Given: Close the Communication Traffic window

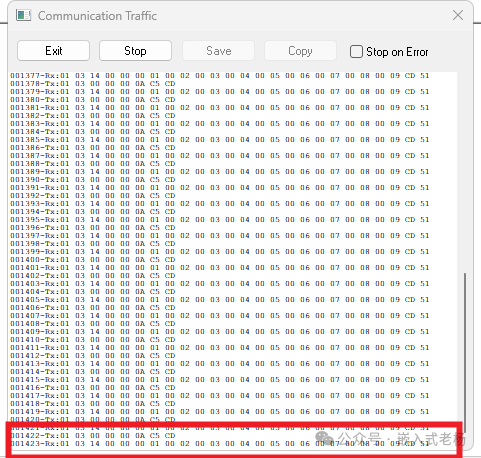Looking at the screenshot, I should [458, 15].
